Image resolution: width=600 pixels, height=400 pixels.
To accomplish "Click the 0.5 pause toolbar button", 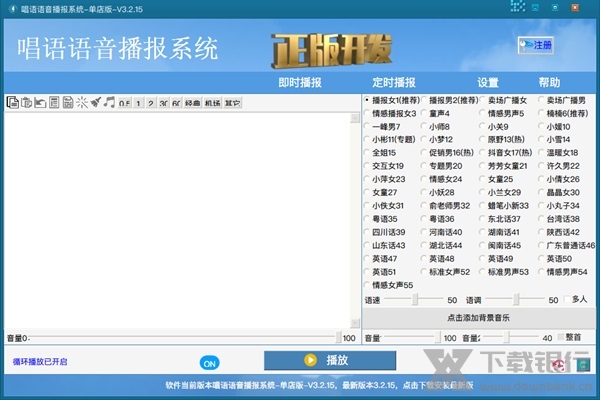I will pos(124,103).
